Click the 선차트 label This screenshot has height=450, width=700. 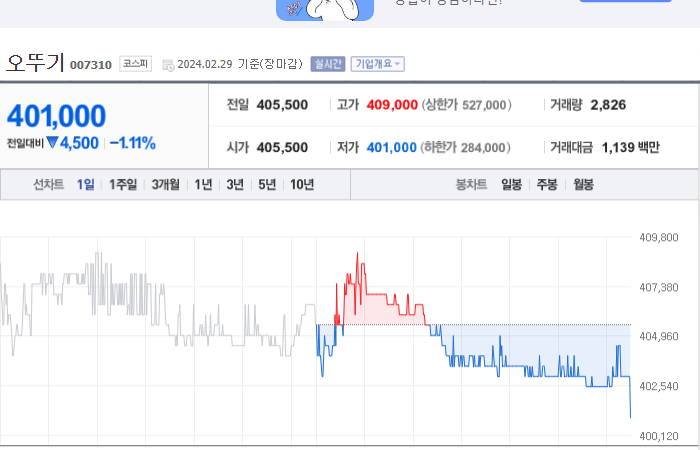[49, 184]
